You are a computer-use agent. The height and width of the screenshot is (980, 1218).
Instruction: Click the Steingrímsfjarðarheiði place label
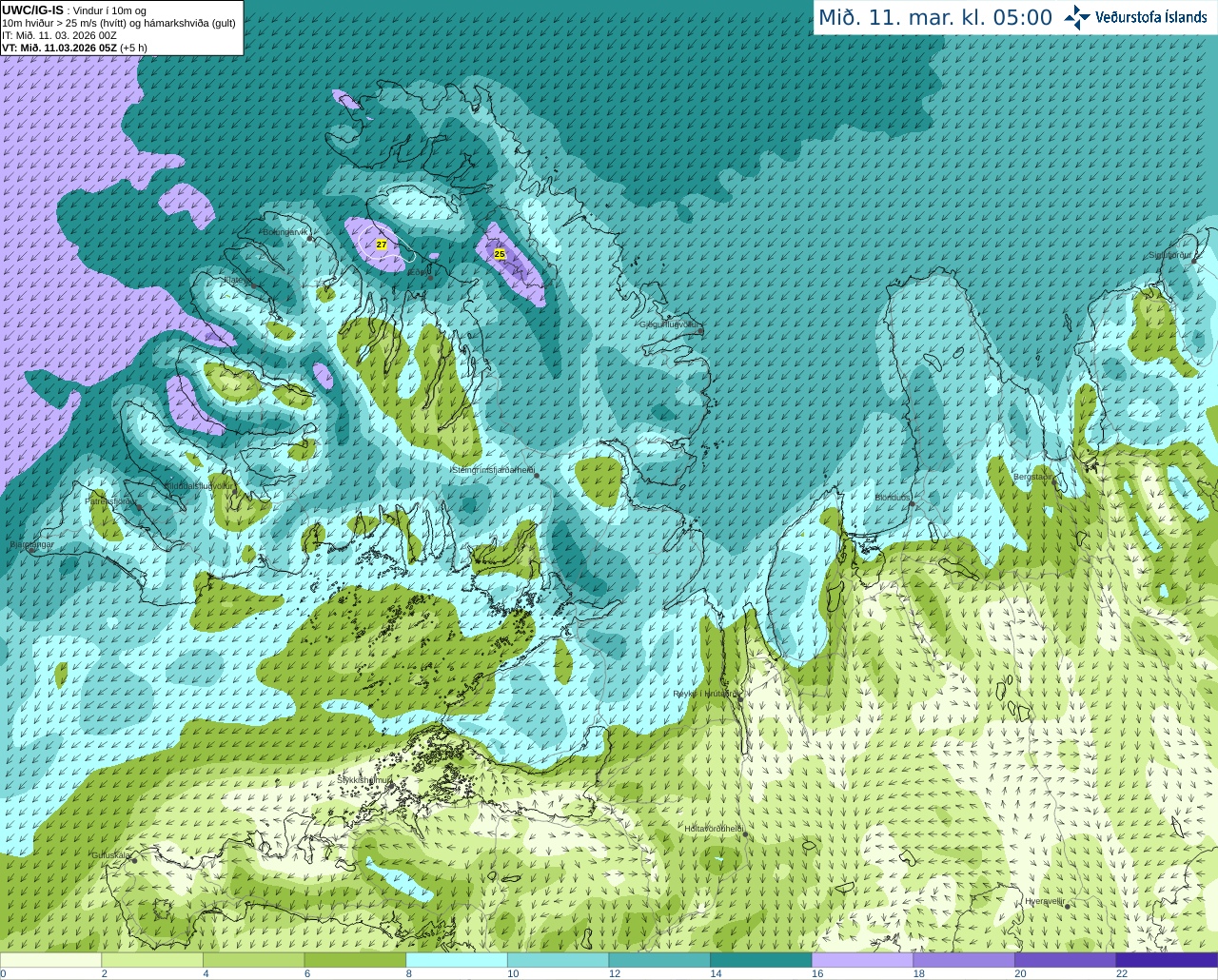492,470
